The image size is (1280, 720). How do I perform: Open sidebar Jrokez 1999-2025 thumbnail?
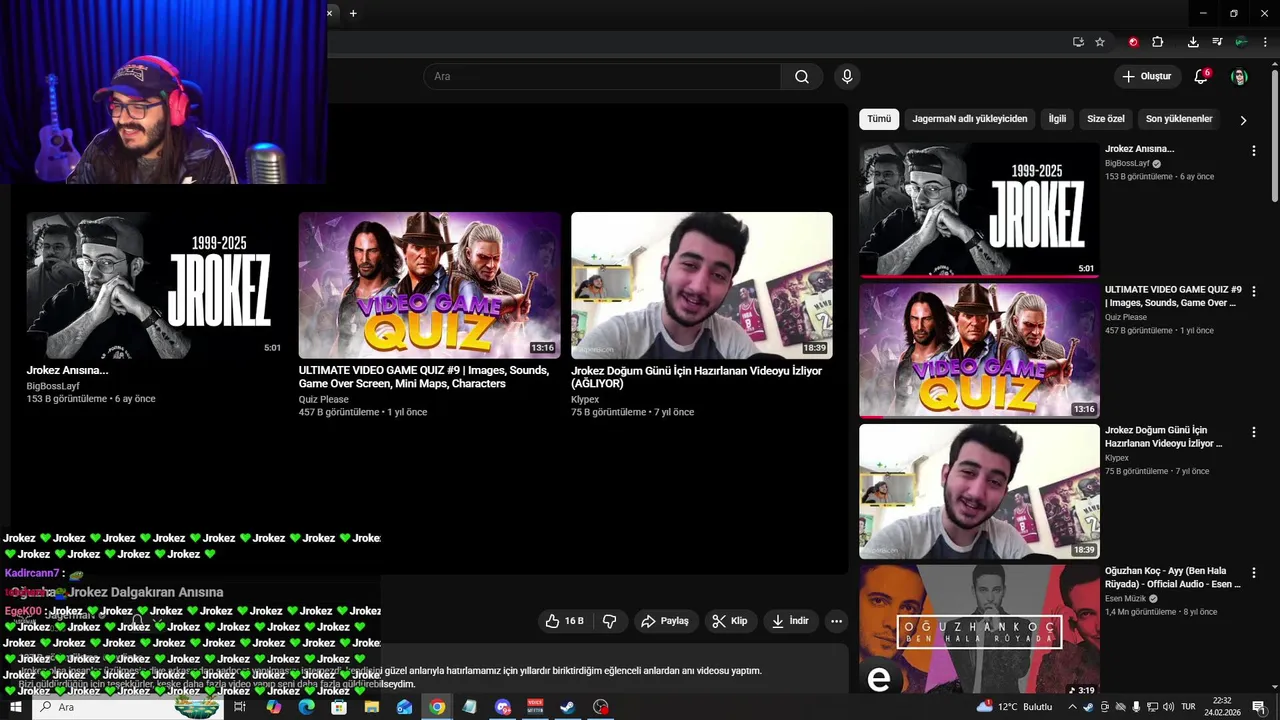(979, 210)
